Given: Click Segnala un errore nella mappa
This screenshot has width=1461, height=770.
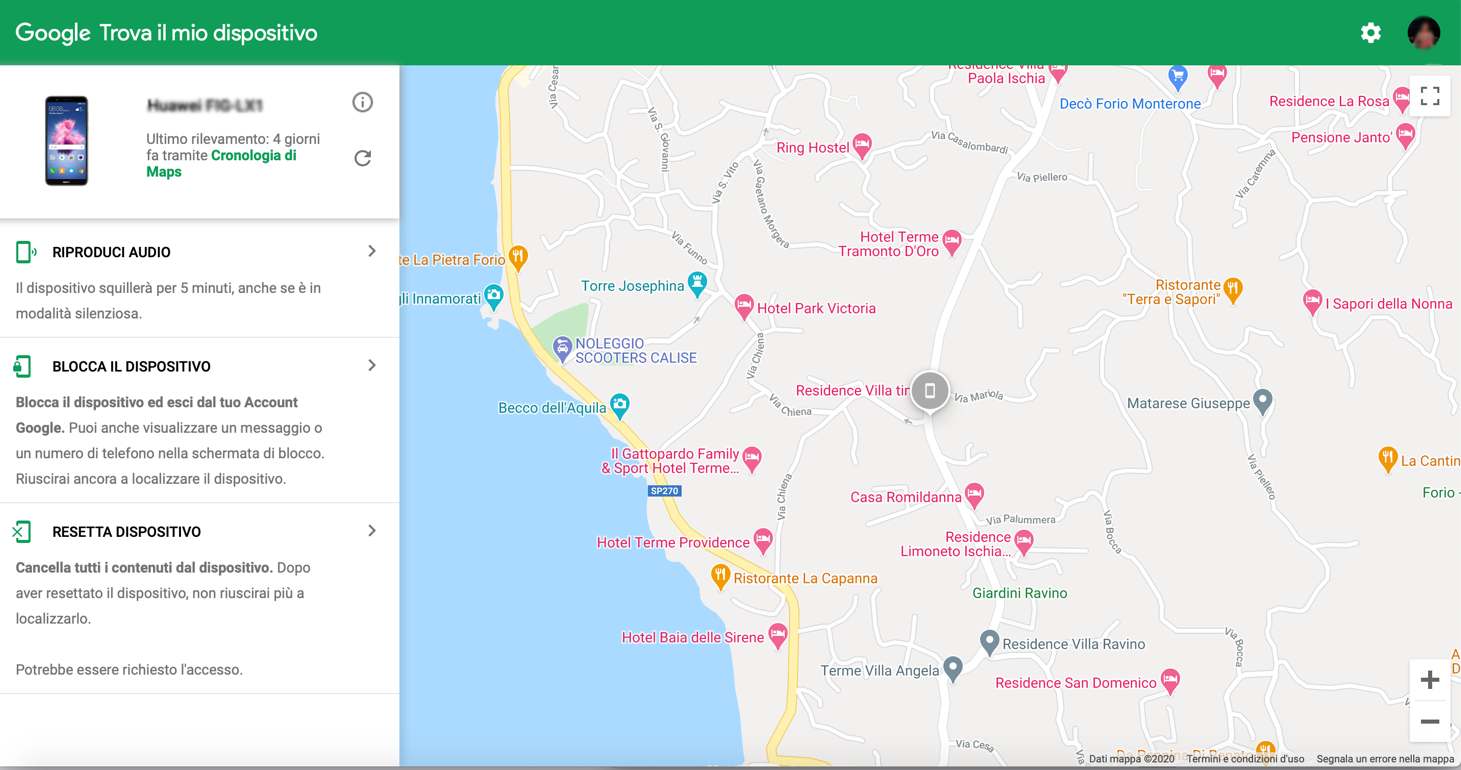Looking at the screenshot, I should tap(1385, 759).
